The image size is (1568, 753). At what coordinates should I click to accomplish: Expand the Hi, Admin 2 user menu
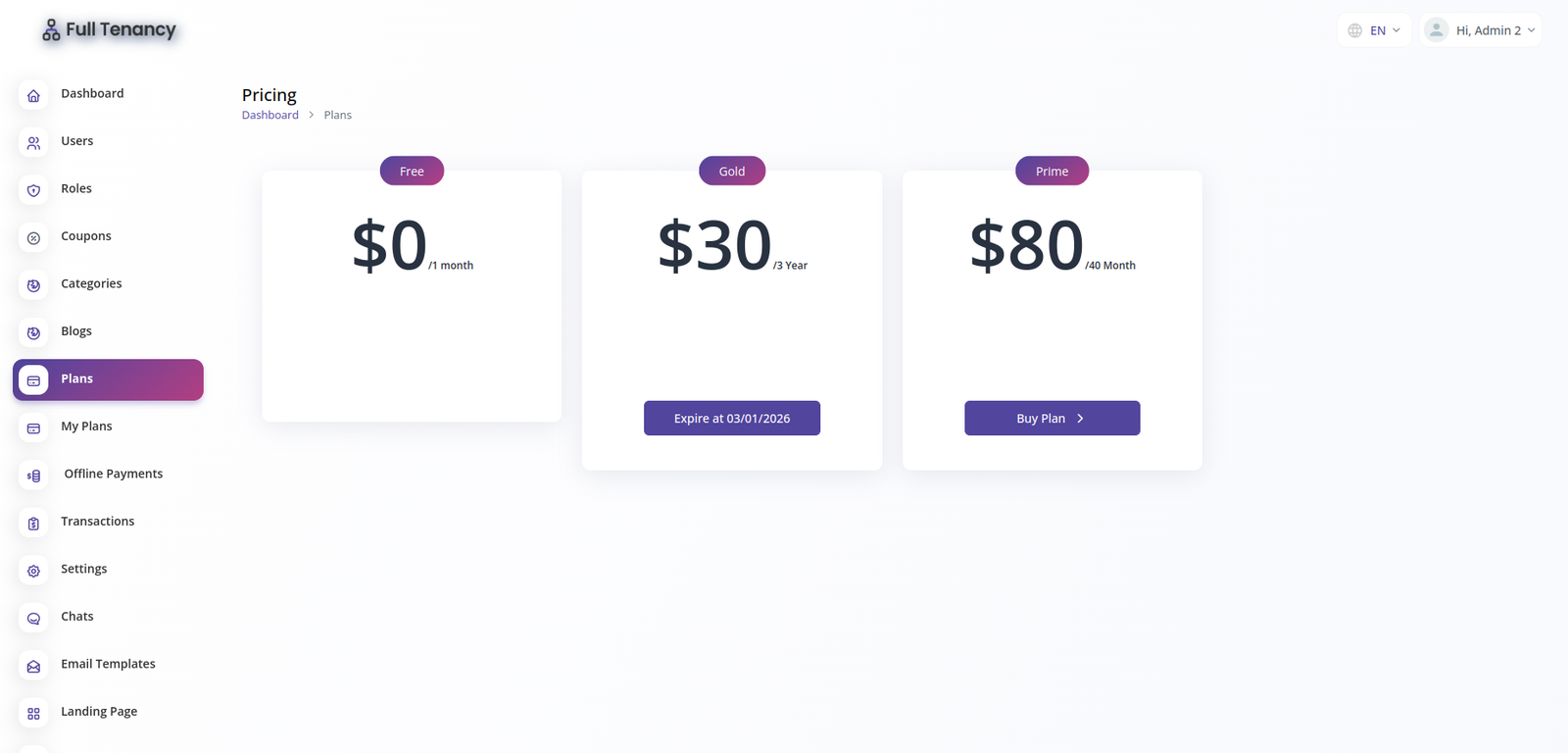coord(1481,30)
